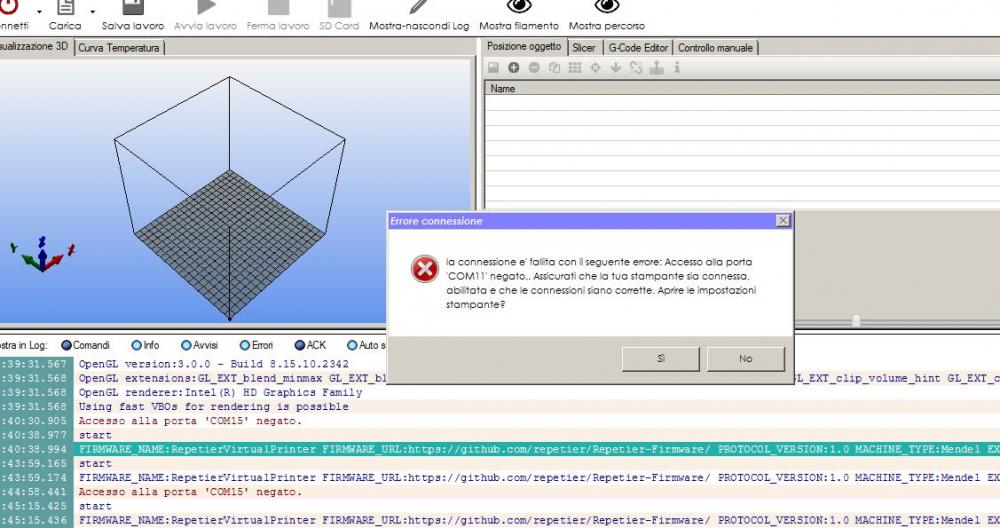Toggle the ACK log filter
The image size is (1000, 528).
[x=300, y=345]
